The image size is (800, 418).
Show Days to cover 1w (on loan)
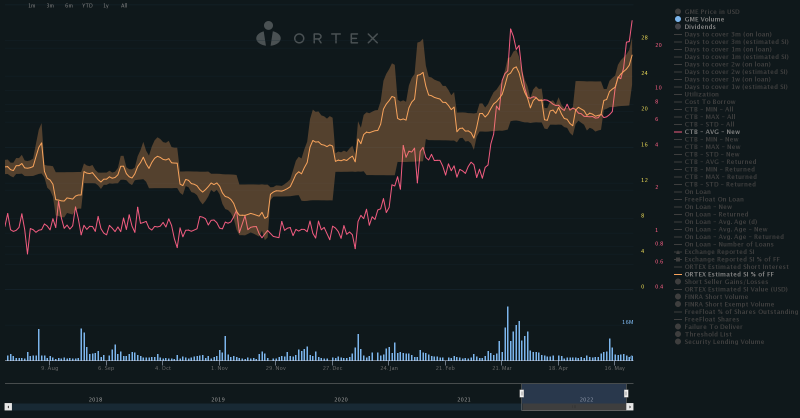click(x=722, y=79)
